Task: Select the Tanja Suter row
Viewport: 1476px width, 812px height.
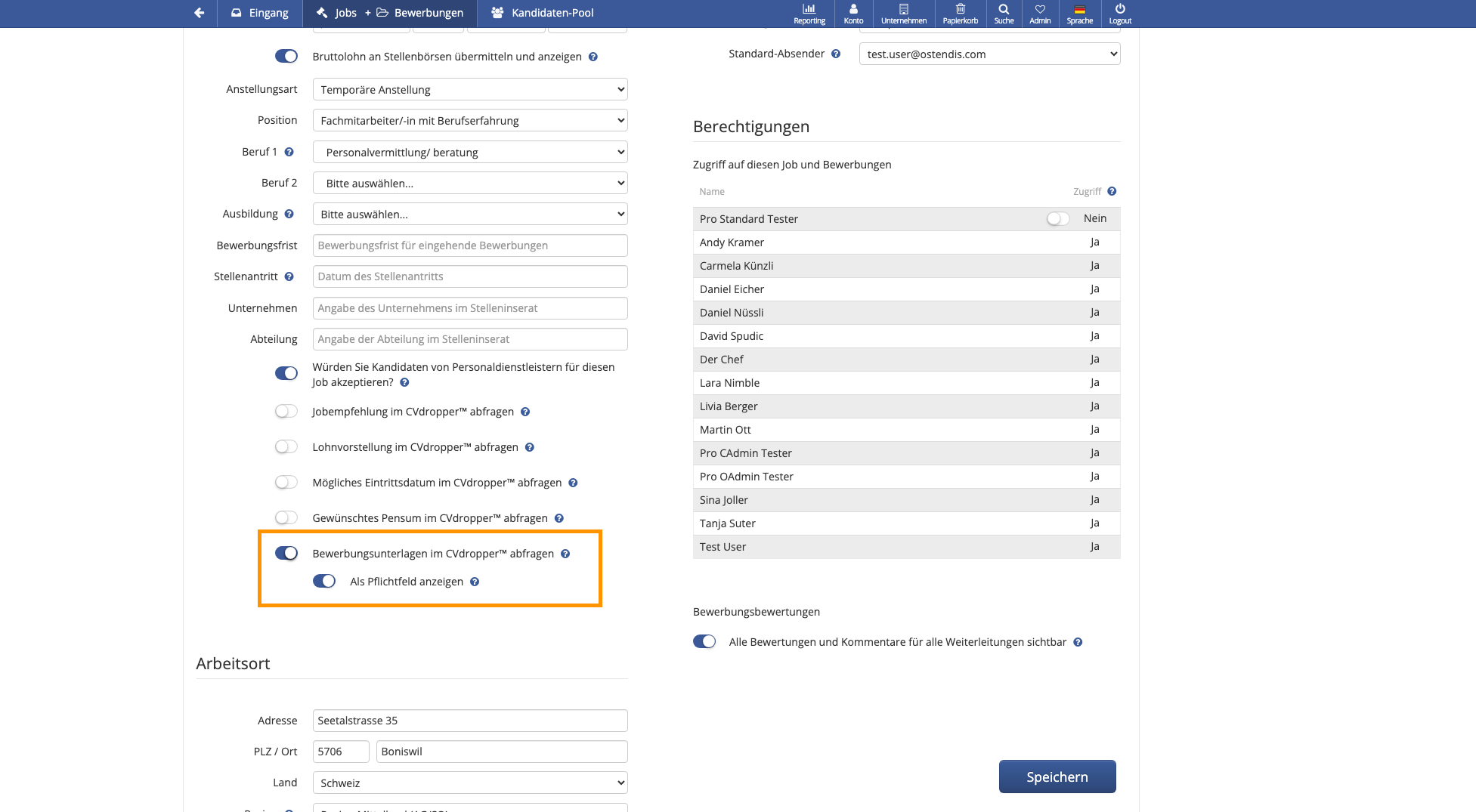Action: coord(906,523)
